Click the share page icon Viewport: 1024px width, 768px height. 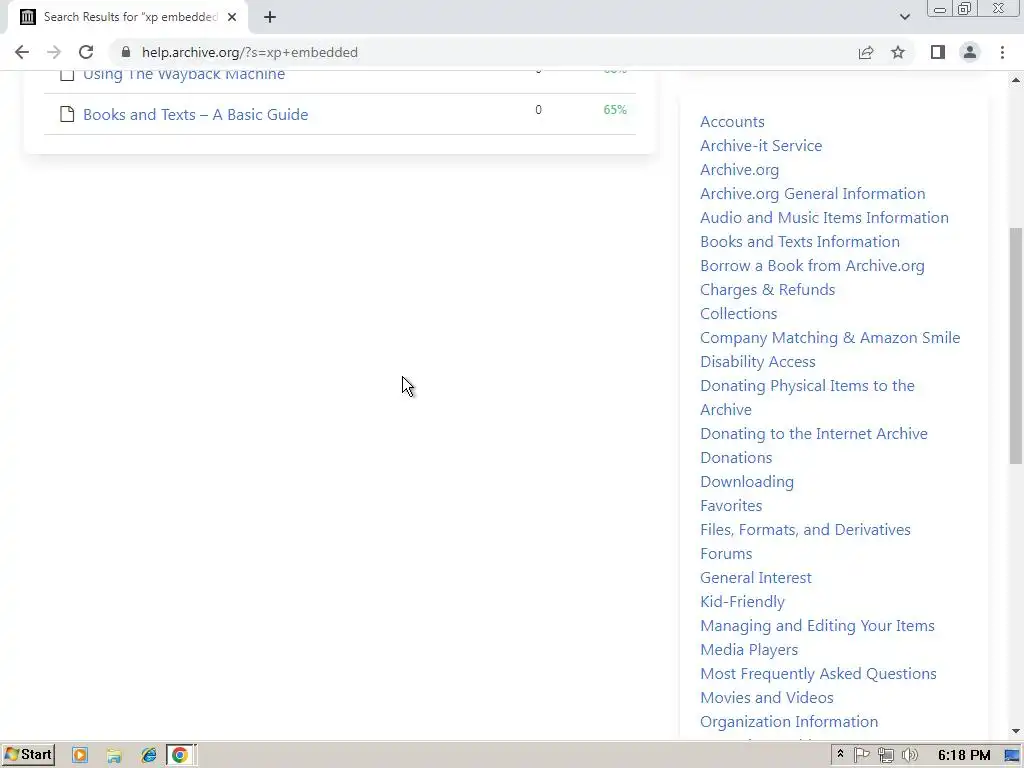[x=866, y=52]
